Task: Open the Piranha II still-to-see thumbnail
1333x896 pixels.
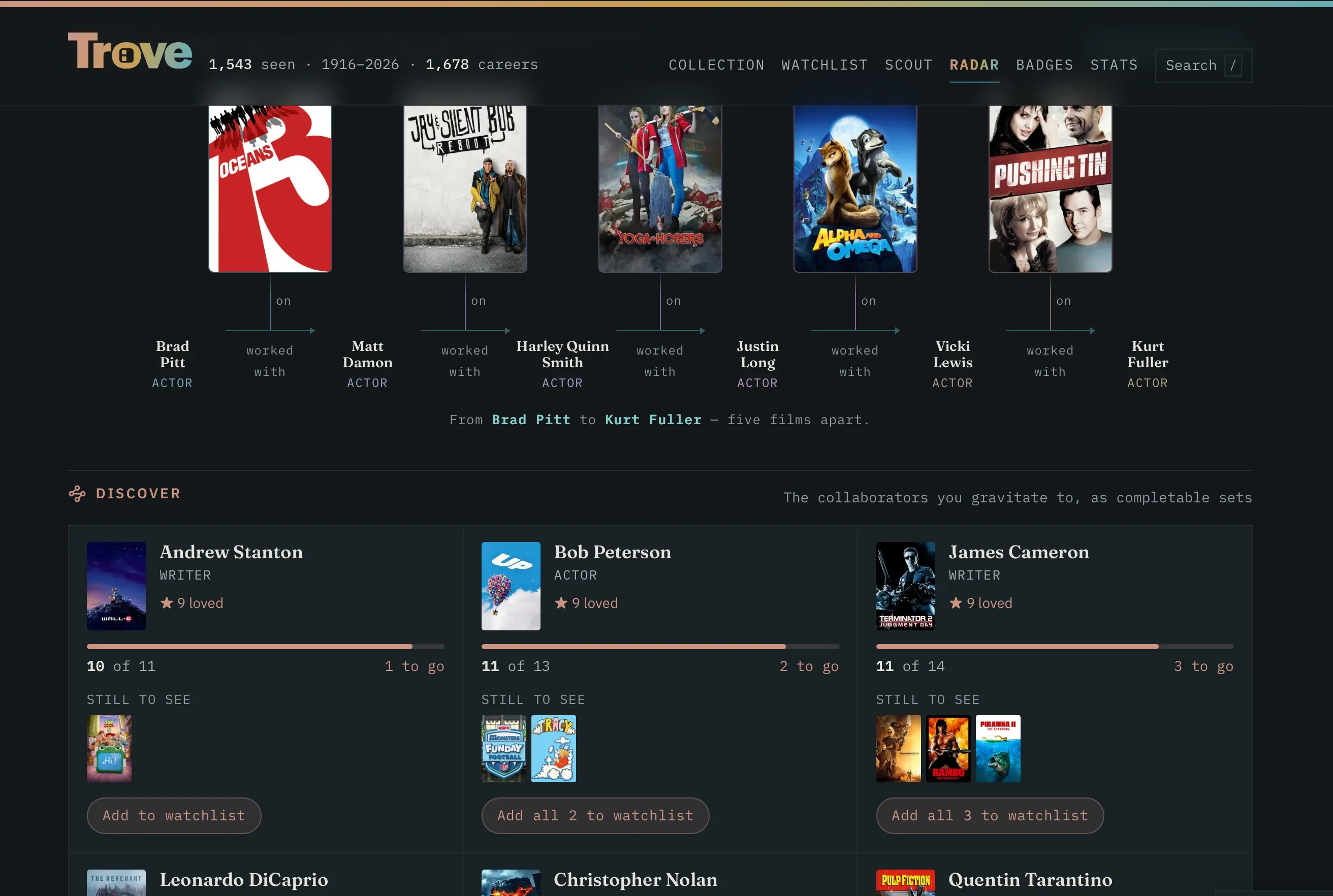Action: (998, 748)
